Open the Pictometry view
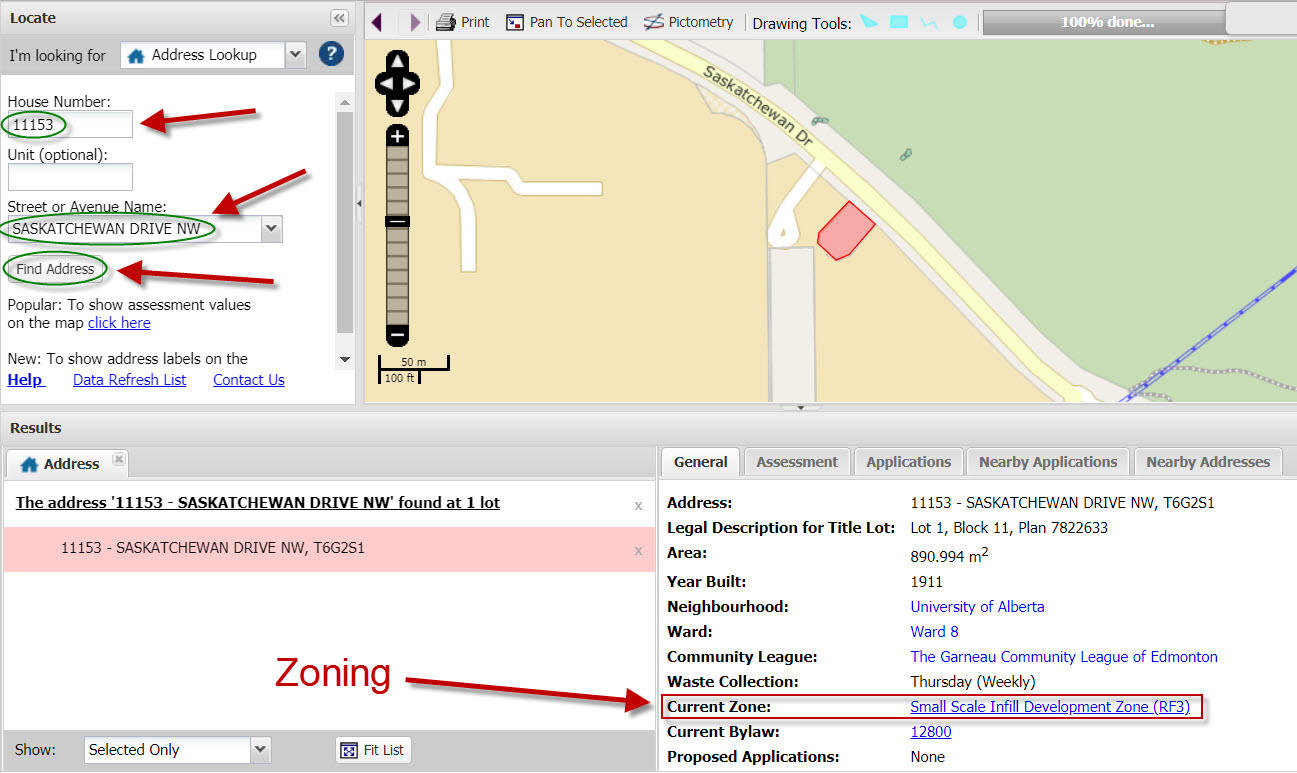 (653, 22)
